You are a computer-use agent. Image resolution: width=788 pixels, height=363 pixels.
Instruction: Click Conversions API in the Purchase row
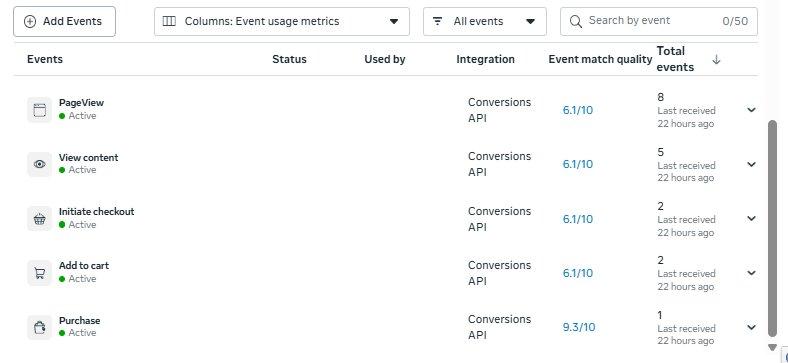click(499, 327)
